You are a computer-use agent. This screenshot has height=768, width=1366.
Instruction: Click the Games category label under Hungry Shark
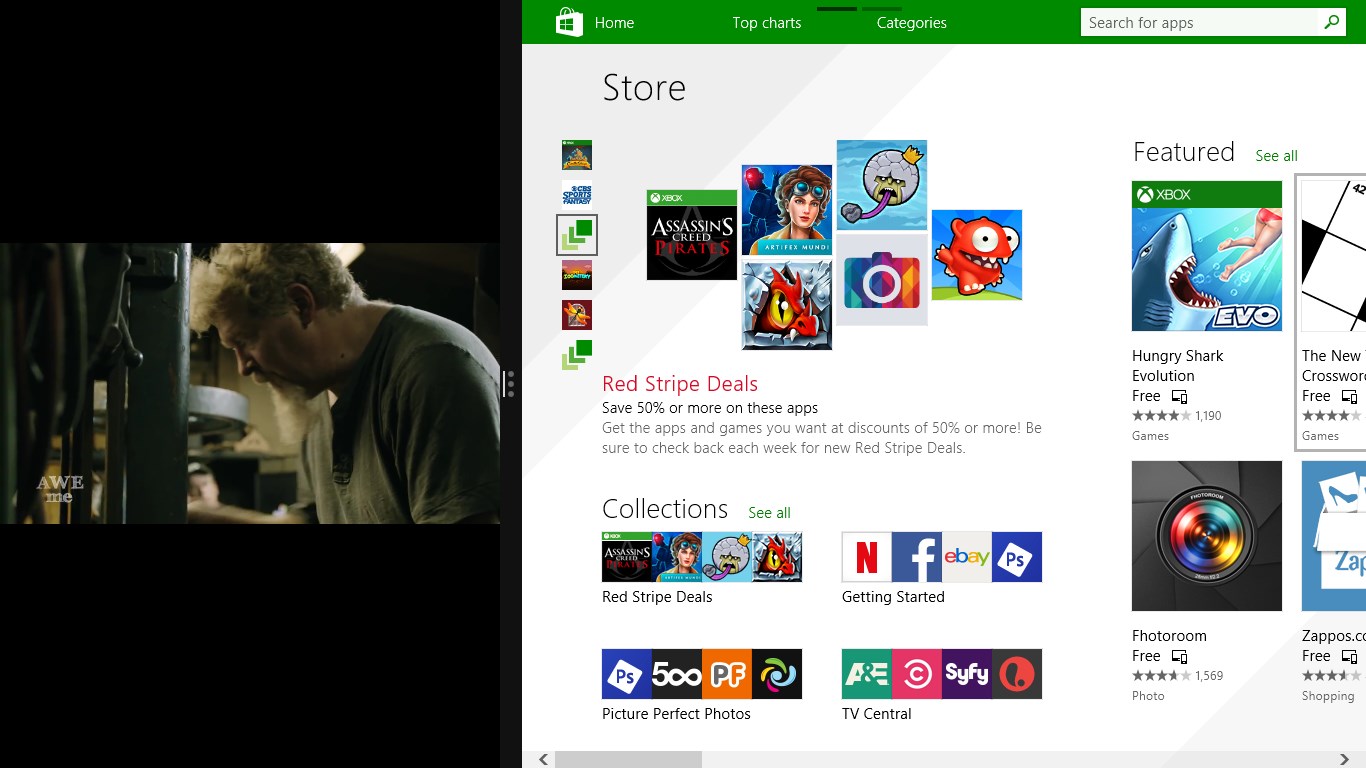pos(1150,436)
